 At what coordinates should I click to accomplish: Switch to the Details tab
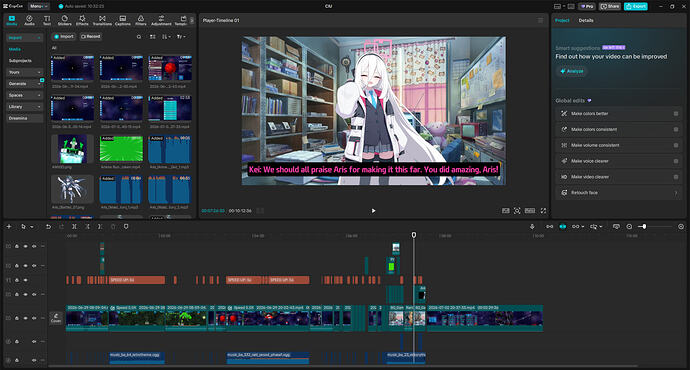click(x=586, y=20)
